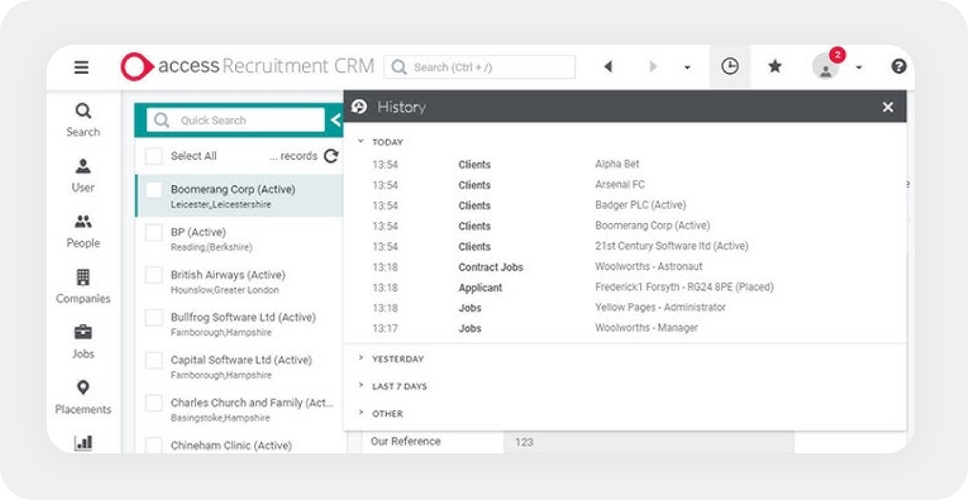Screen dimensions: 968x500
Task: Open the navigation history dropdown arrow
Action: (x=687, y=67)
